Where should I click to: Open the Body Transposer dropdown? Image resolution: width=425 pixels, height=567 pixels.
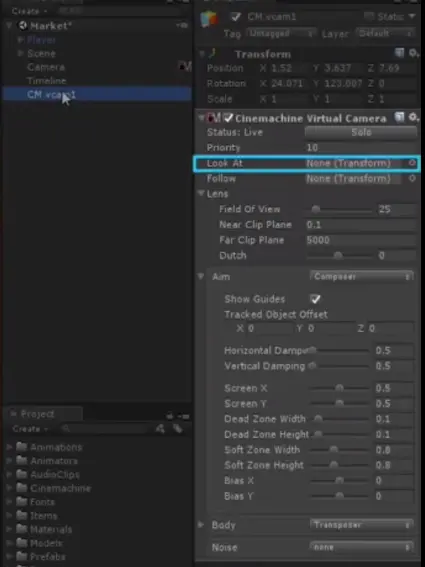point(362,525)
